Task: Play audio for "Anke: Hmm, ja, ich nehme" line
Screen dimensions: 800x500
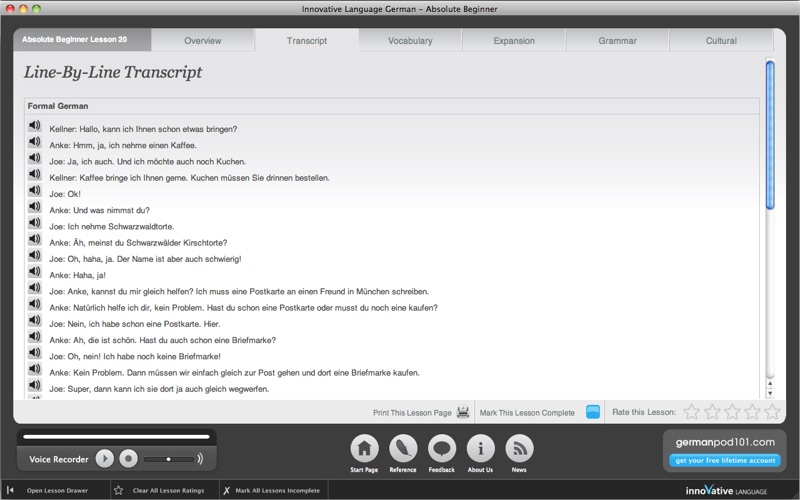Action: (x=35, y=142)
